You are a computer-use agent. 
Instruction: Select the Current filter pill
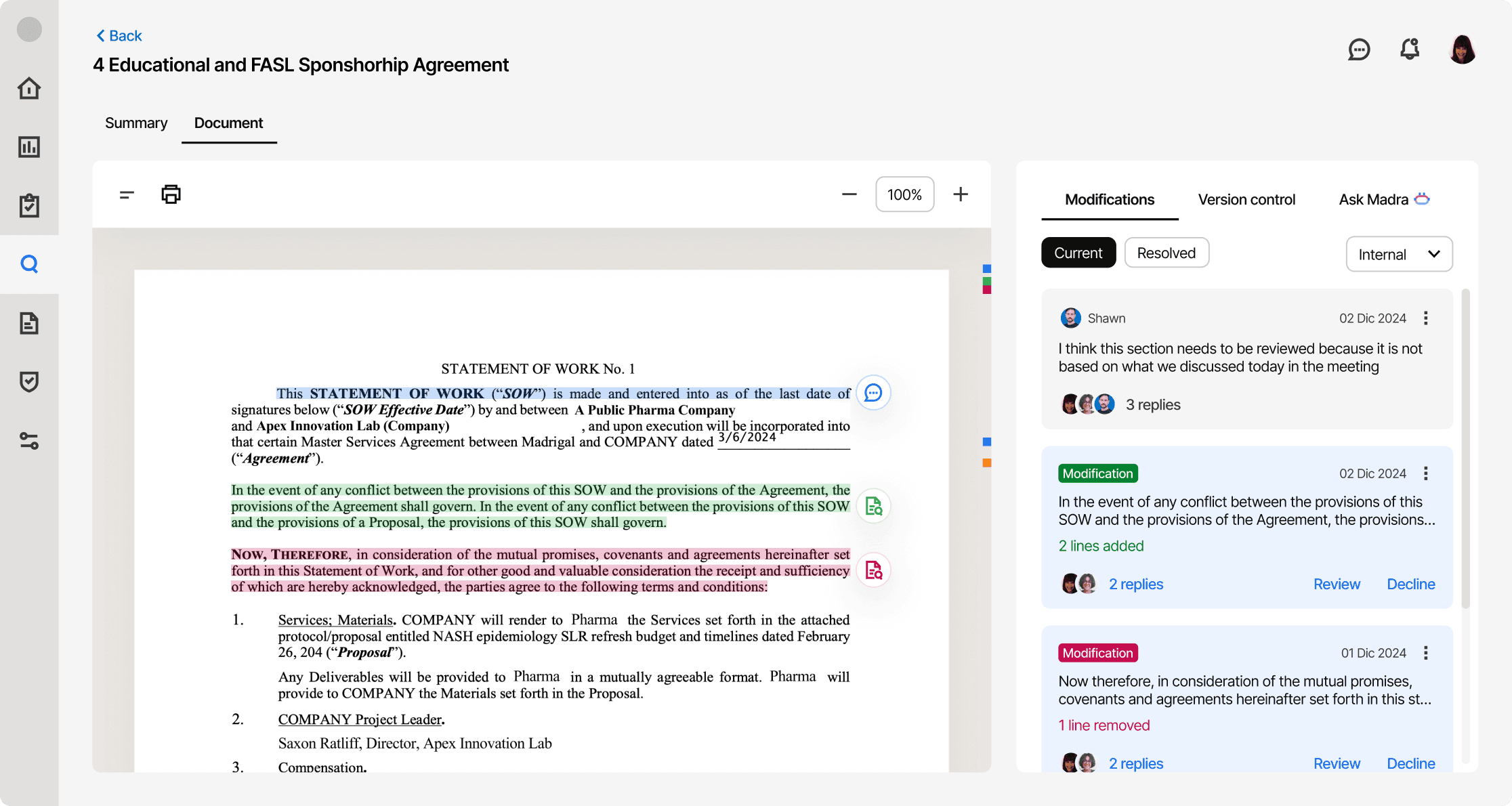click(x=1078, y=253)
